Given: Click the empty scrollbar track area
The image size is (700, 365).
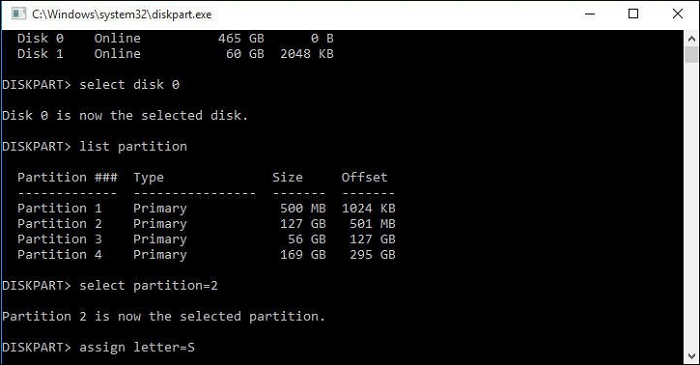Looking at the screenshot, I should [692, 205].
